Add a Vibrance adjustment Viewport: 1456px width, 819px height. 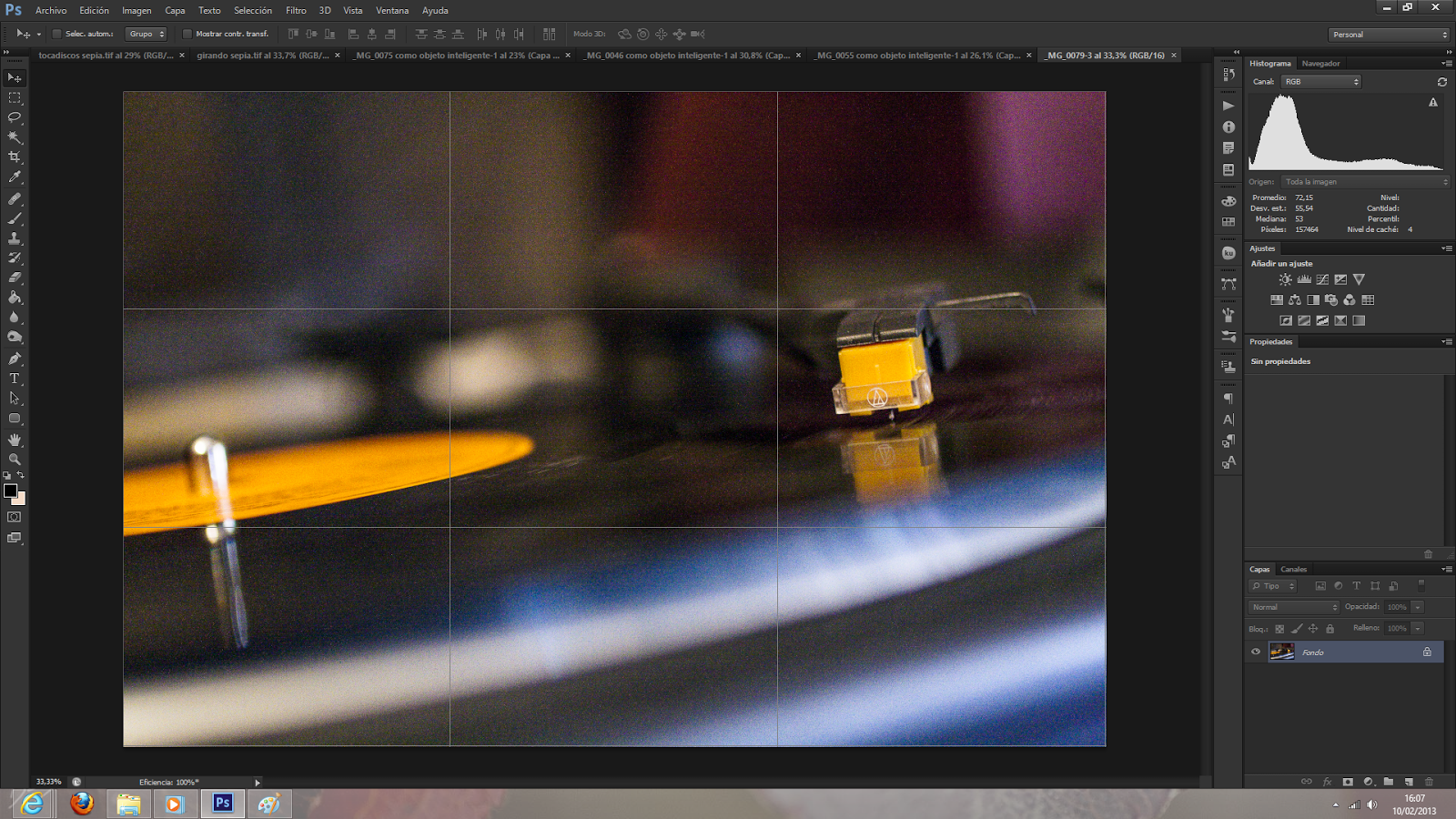1359,279
